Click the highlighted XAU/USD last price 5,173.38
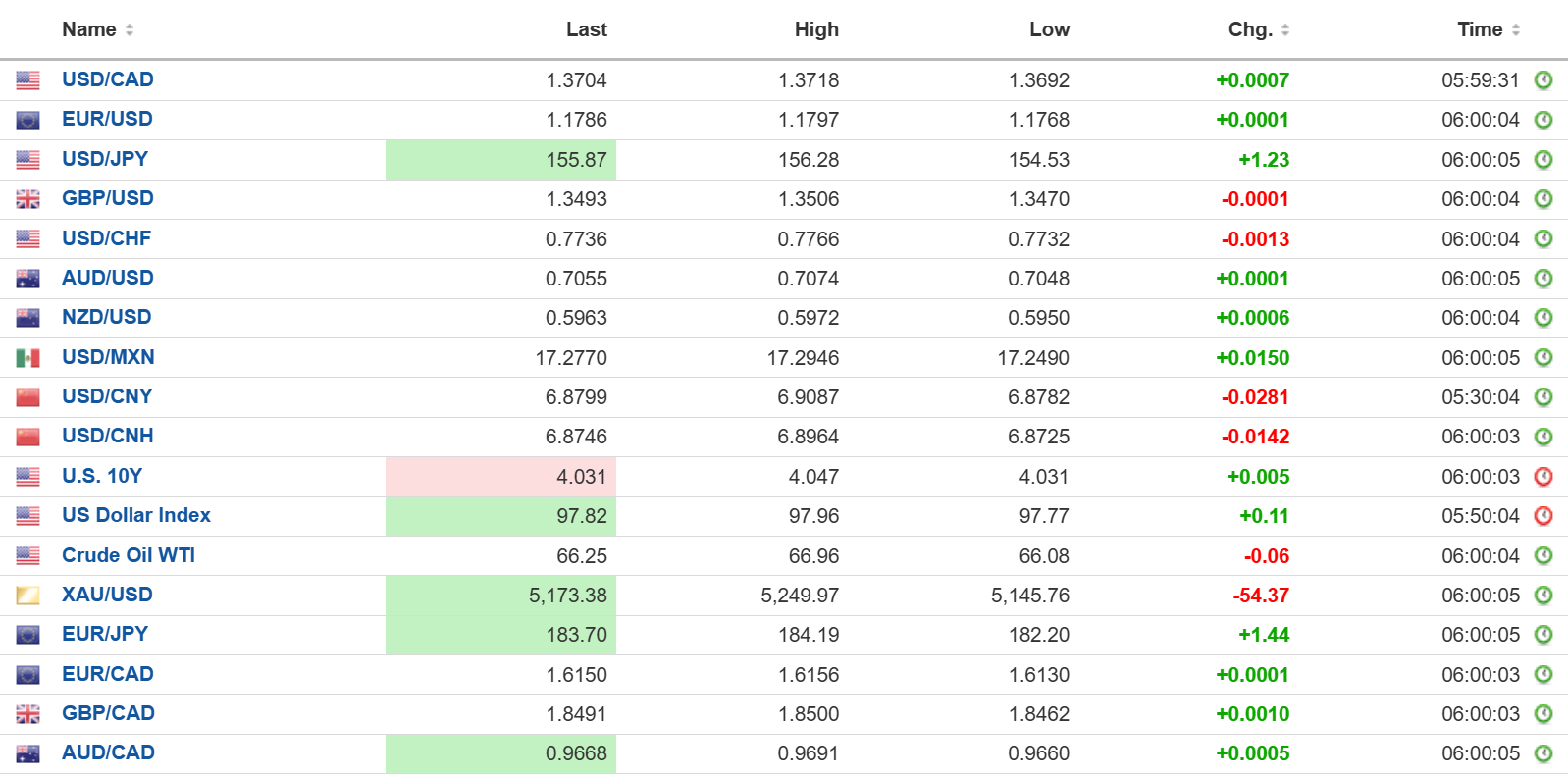Screen dimensions: 1568x778 coord(567,596)
